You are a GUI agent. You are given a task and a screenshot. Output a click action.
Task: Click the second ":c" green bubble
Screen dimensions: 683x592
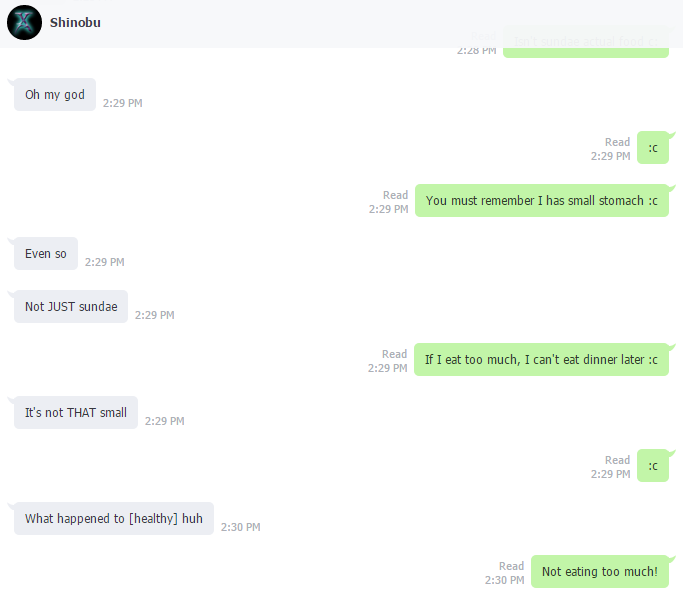coord(653,466)
